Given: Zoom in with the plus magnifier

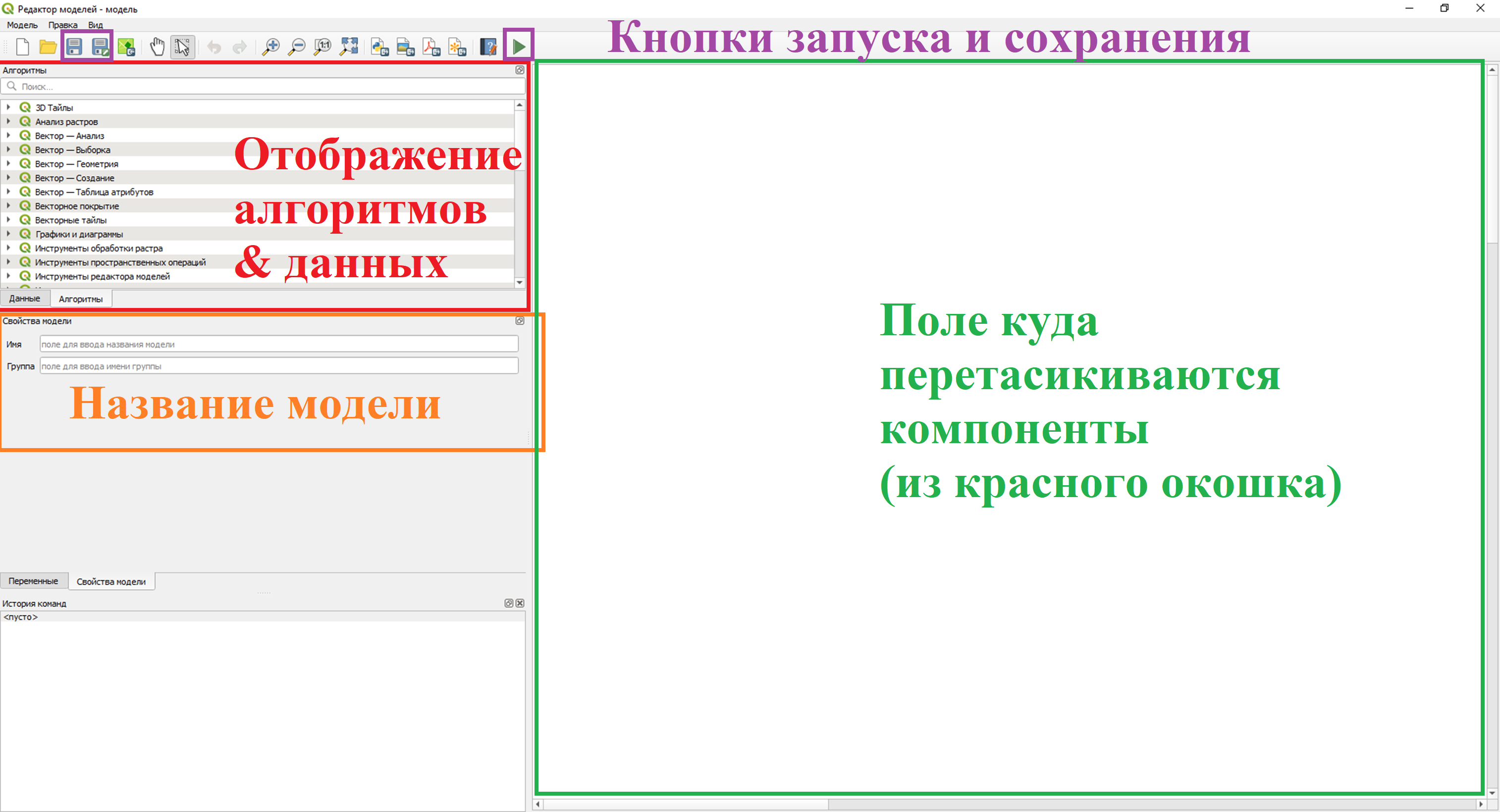Looking at the screenshot, I should (271, 47).
